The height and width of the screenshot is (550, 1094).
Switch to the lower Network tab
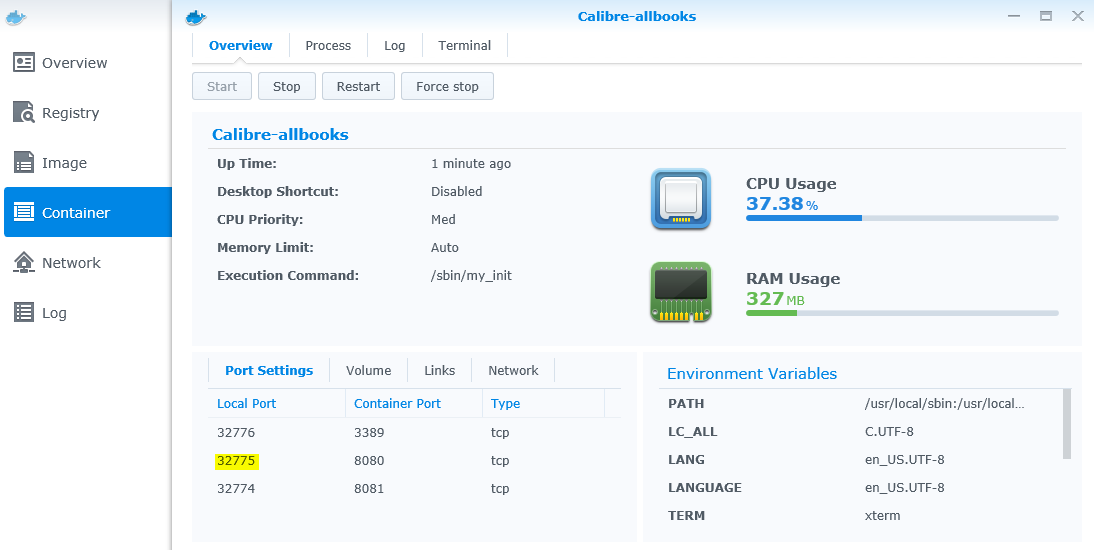tap(513, 371)
